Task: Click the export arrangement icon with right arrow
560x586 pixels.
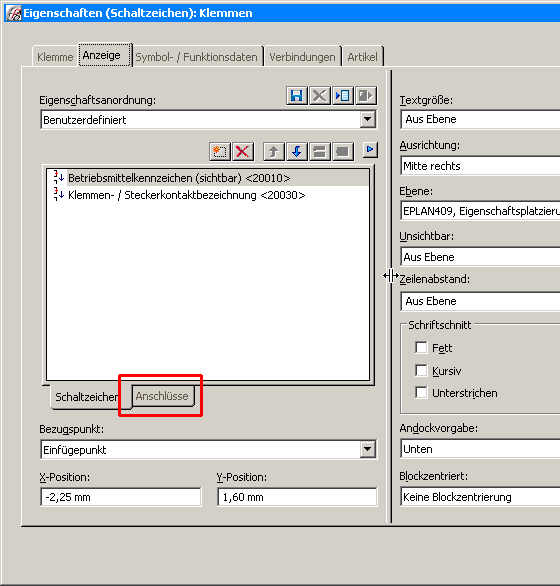Action: tap(365, 96)
